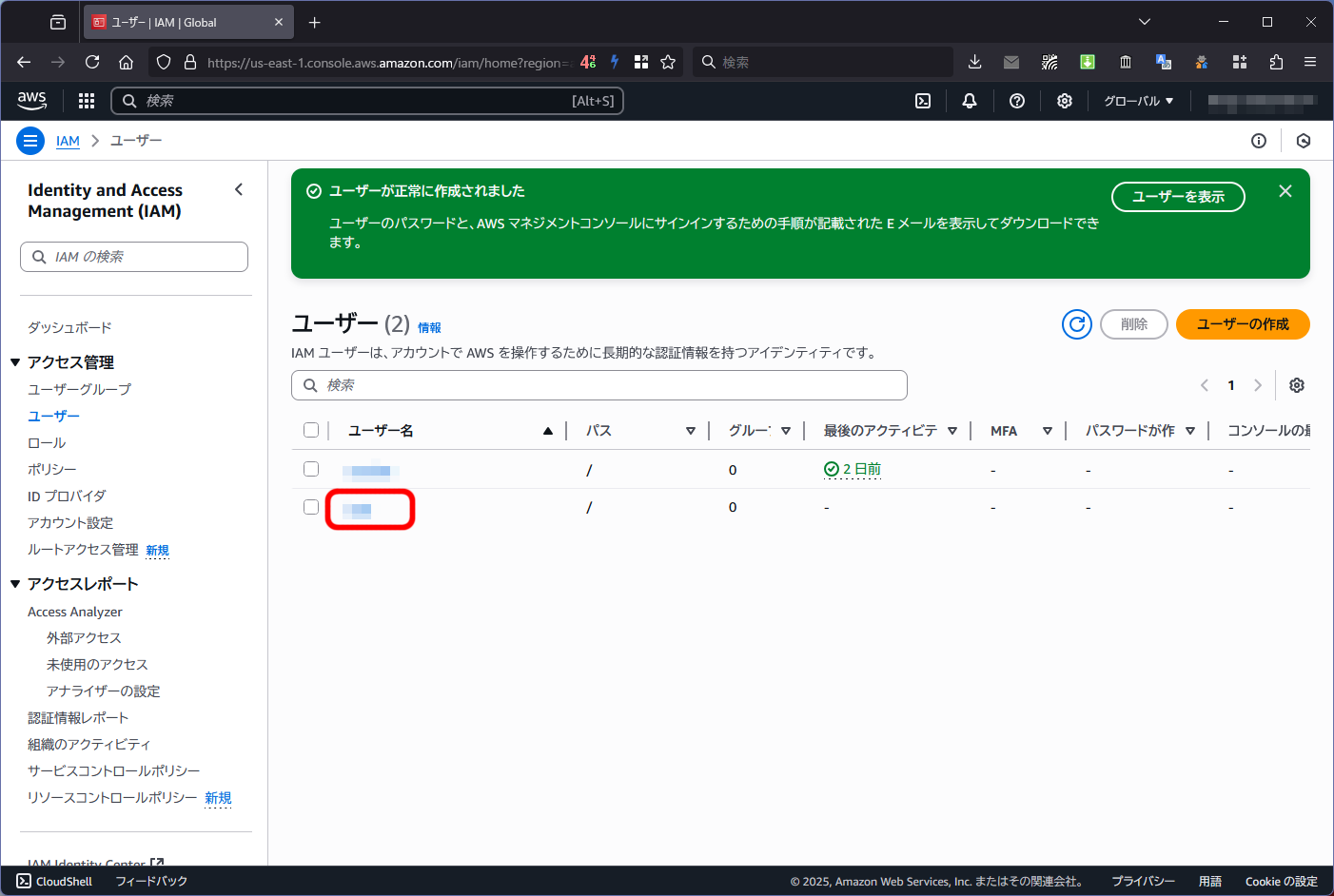Open the help question mark menu

point(1017,101)
